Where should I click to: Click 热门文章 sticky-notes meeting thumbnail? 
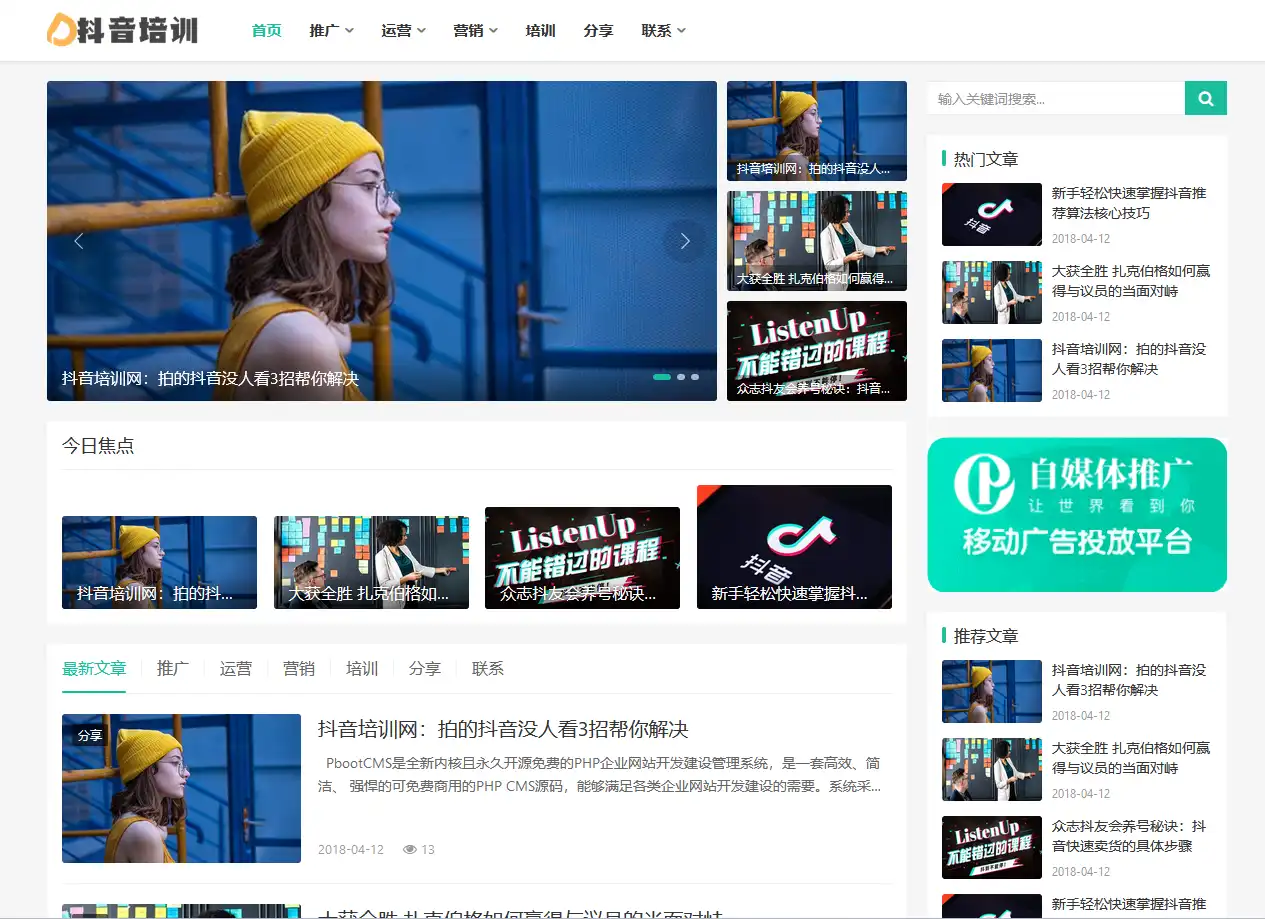pyautogui.click(x=992, y=292)
